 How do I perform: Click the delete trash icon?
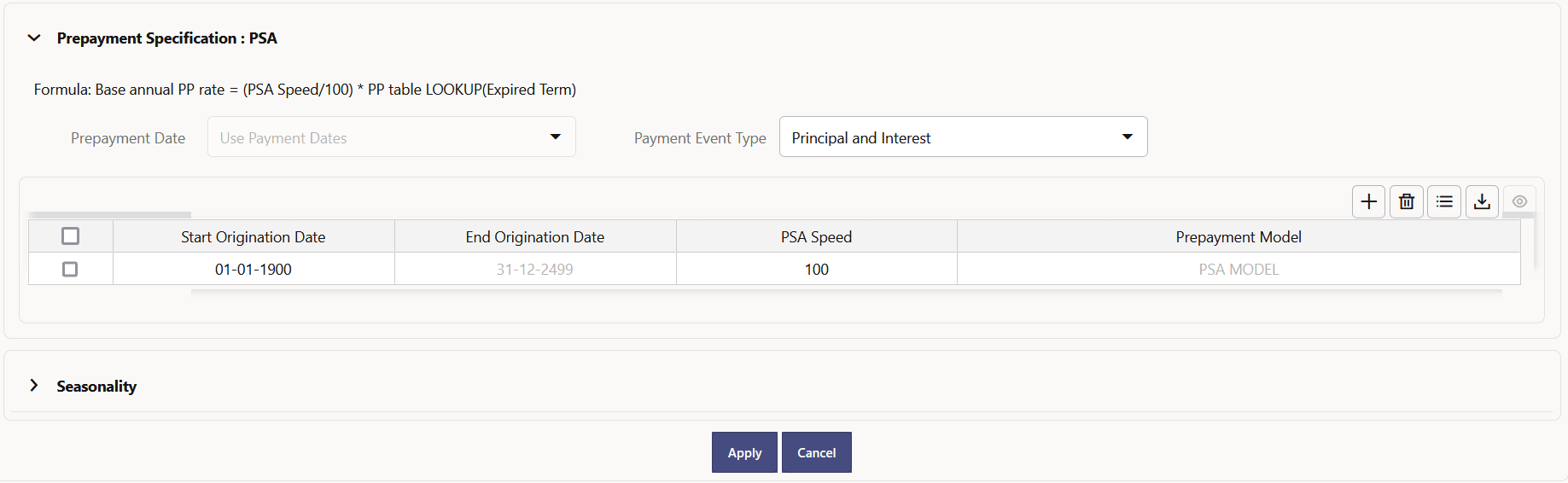pyautogui.click(x=1407, y=201)
